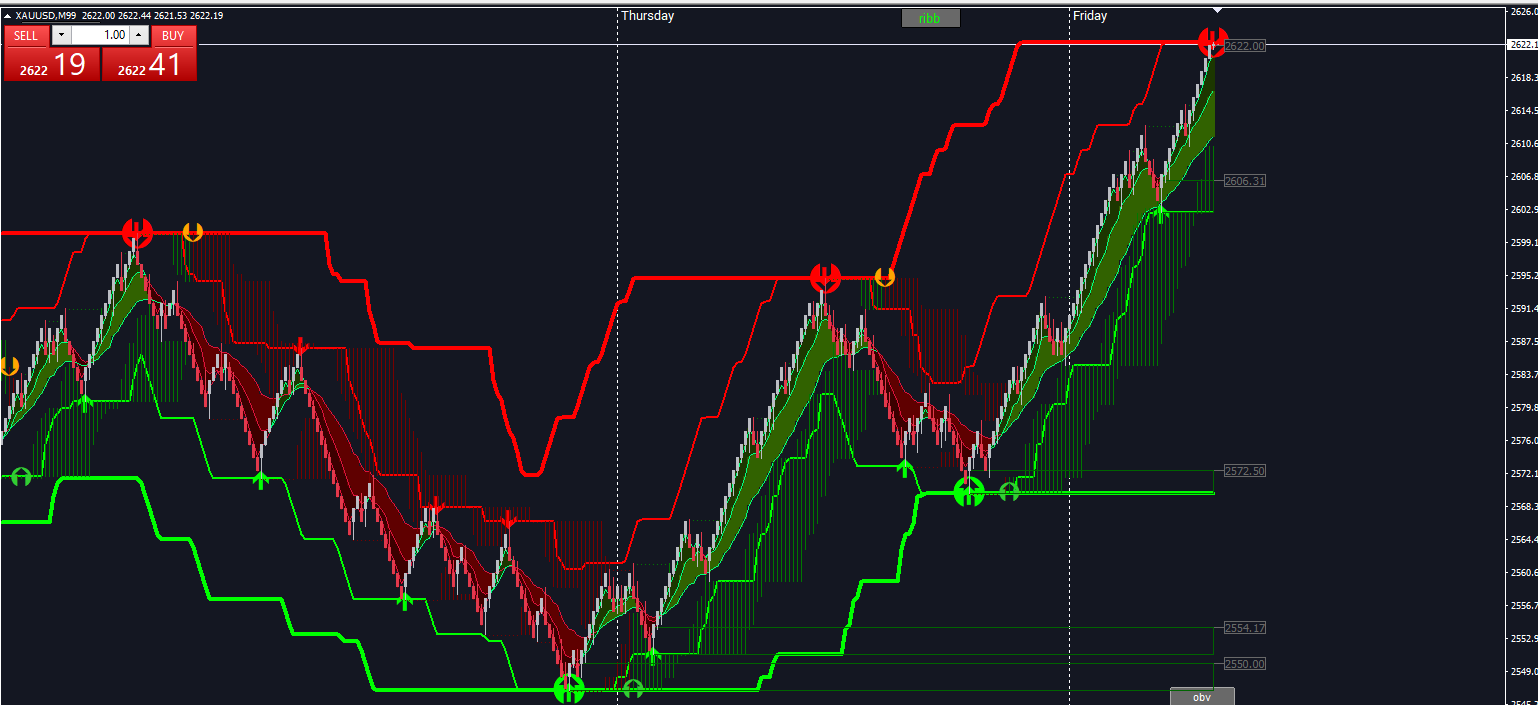
Task: Click the 2606.31 price level label
Action: point(1245,181)
